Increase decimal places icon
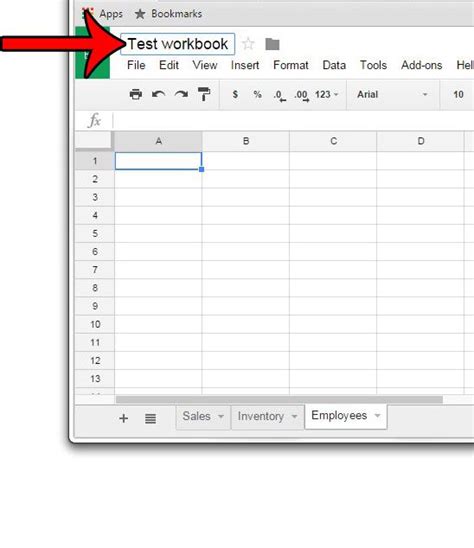The image size is (474, 548). click(302, 95)
